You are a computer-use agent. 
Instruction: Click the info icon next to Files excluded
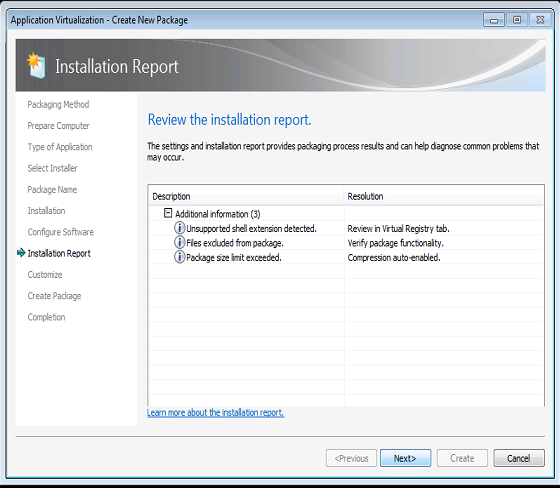(179, 242)
